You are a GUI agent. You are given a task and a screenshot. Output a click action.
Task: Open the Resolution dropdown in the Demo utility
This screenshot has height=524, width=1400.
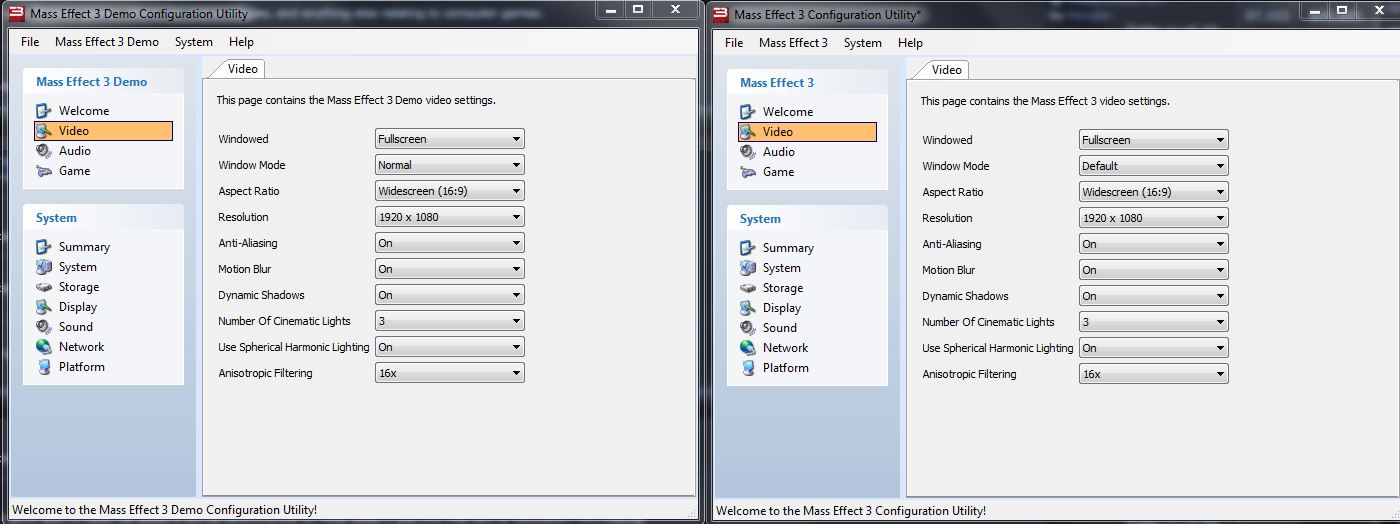(450, 217)
